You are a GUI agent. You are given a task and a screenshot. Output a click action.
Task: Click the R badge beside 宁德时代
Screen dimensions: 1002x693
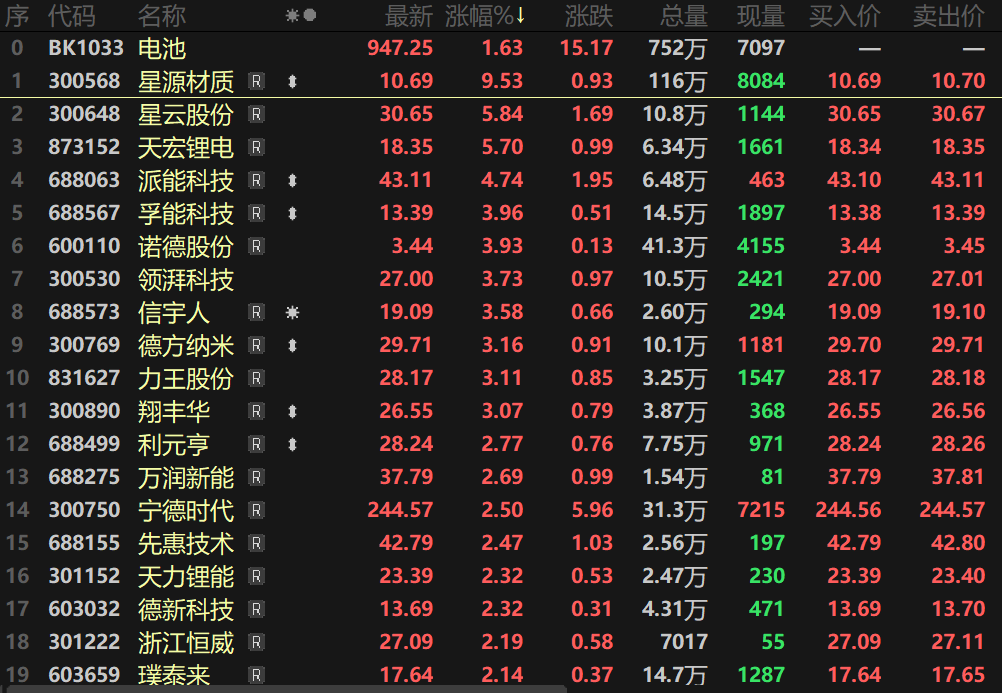click(256, 510)
